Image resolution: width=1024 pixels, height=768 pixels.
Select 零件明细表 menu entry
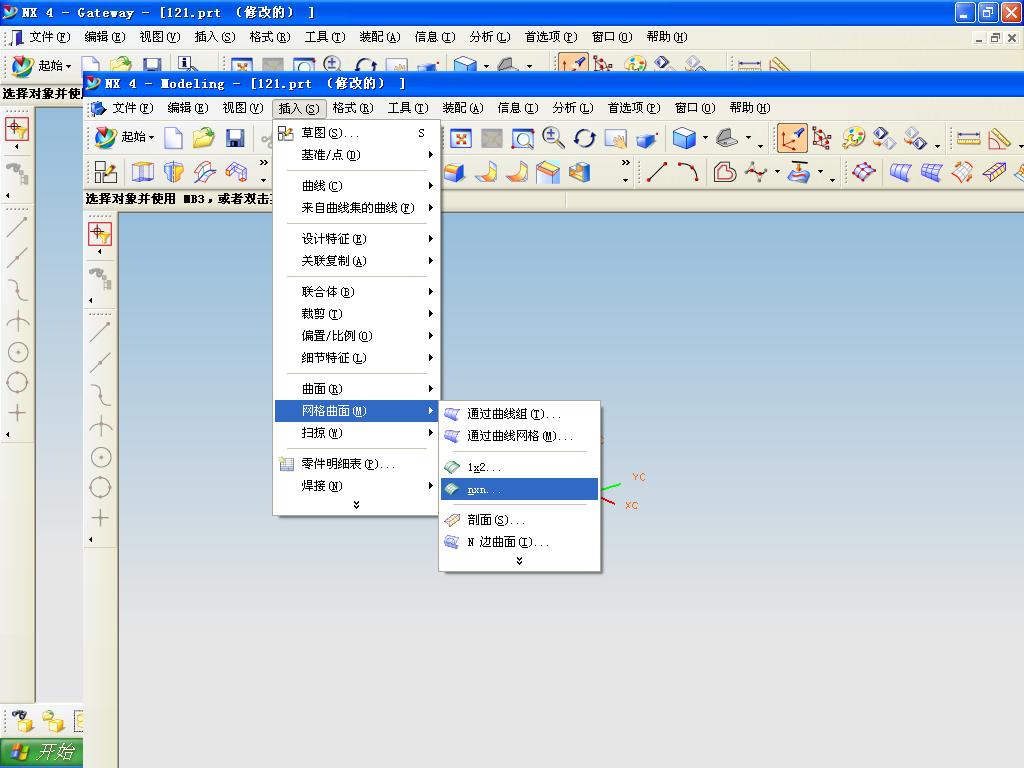pos(357,464)
